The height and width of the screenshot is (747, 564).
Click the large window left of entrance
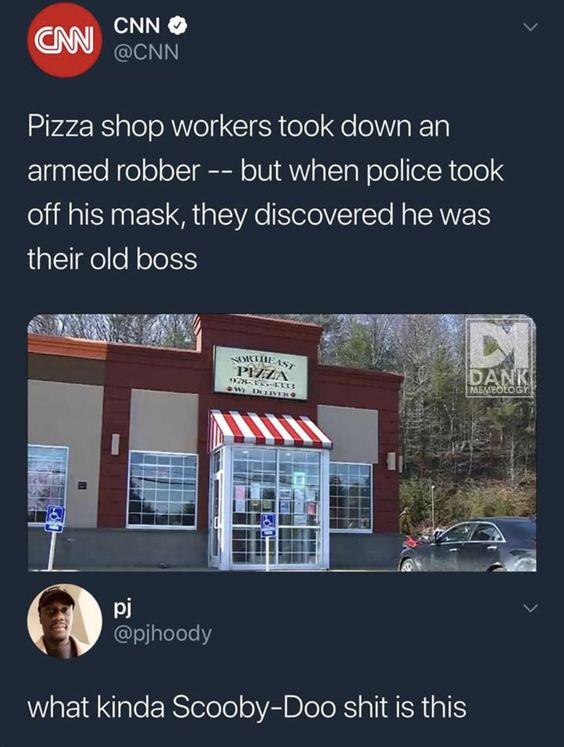click(162, 489)
